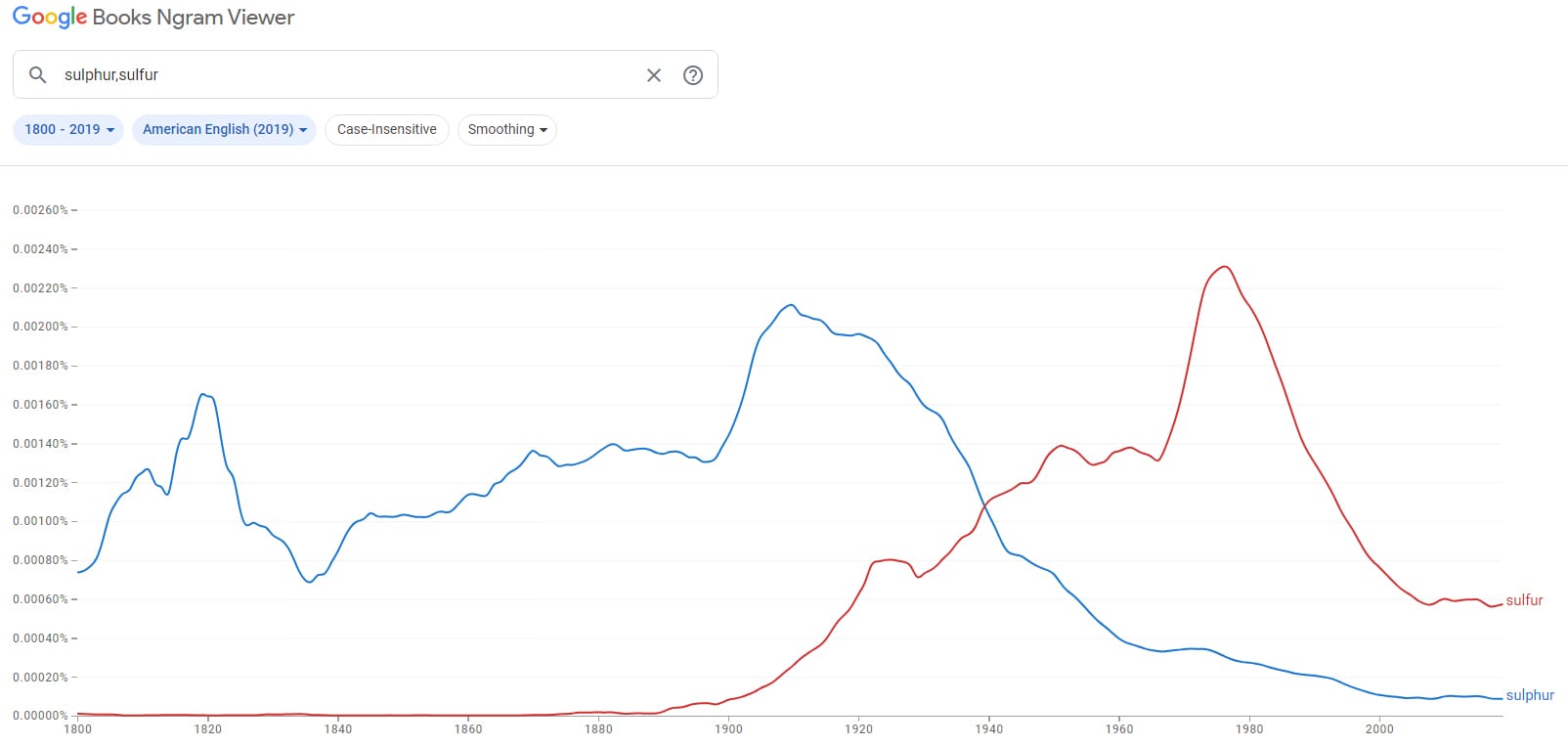Clear the search query with X
Viewport: 1568px width, 746px height.
tap(654, 75)
